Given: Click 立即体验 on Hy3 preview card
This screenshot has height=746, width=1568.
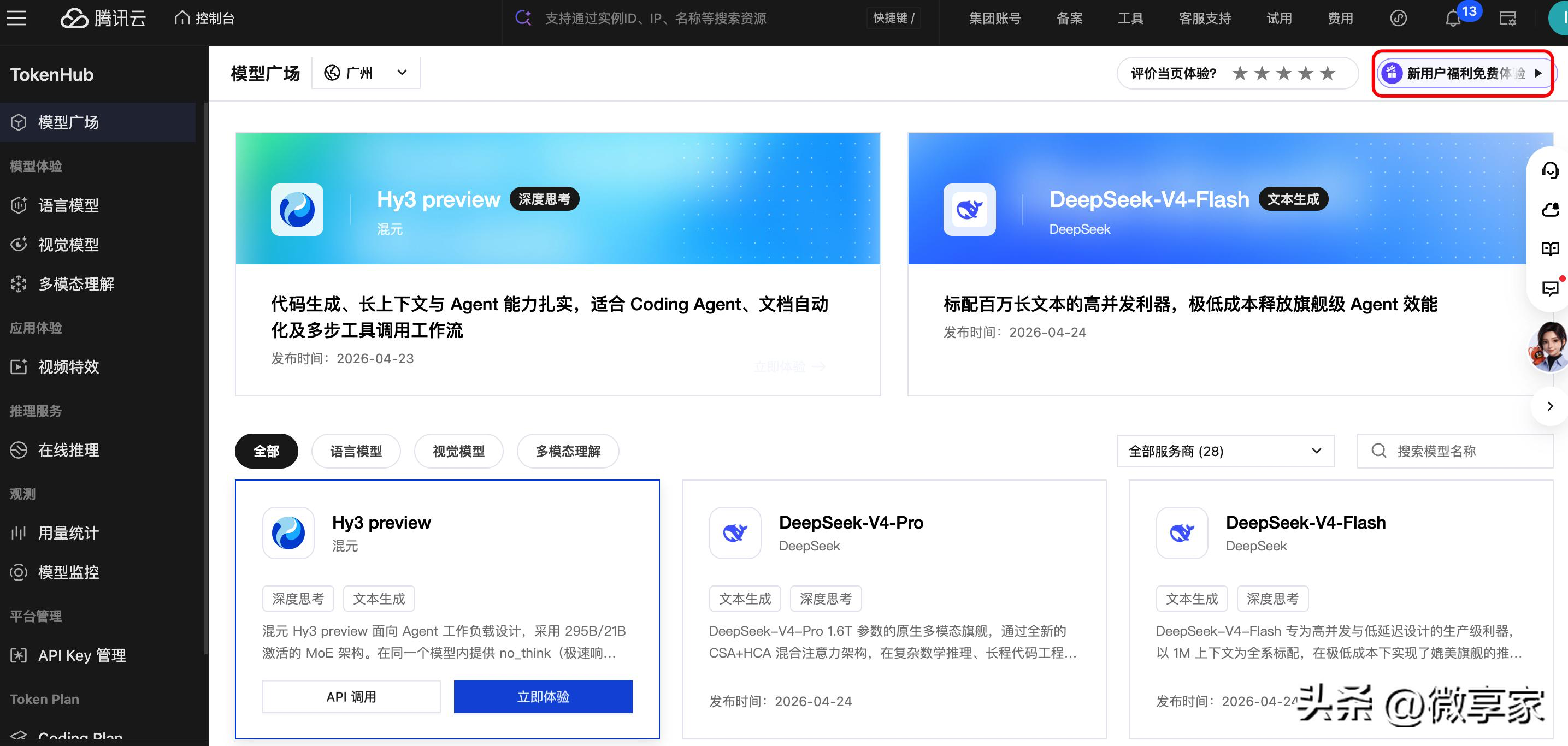Looking at the screenshot, I should [543, 697].
